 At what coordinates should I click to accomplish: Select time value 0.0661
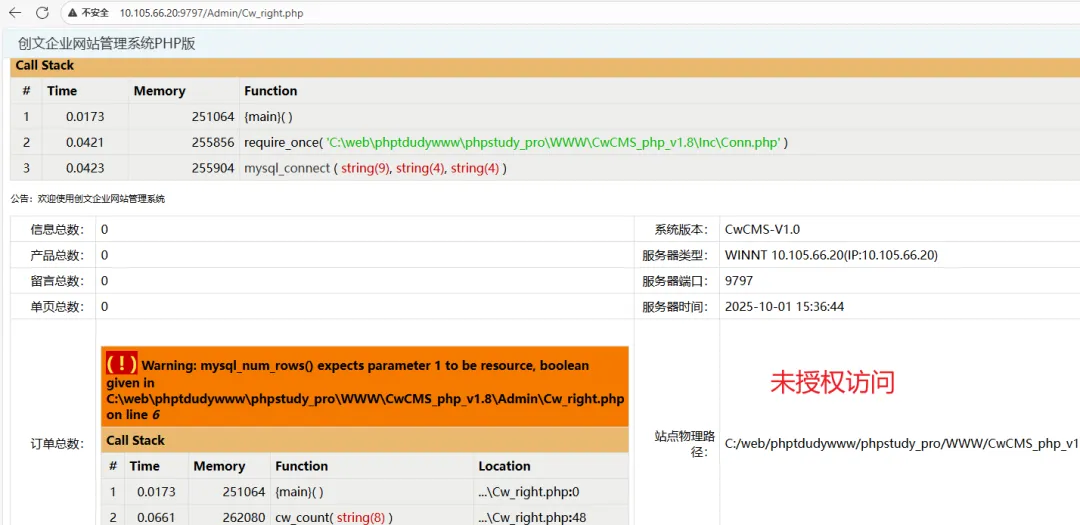click(x=156, y=517)
